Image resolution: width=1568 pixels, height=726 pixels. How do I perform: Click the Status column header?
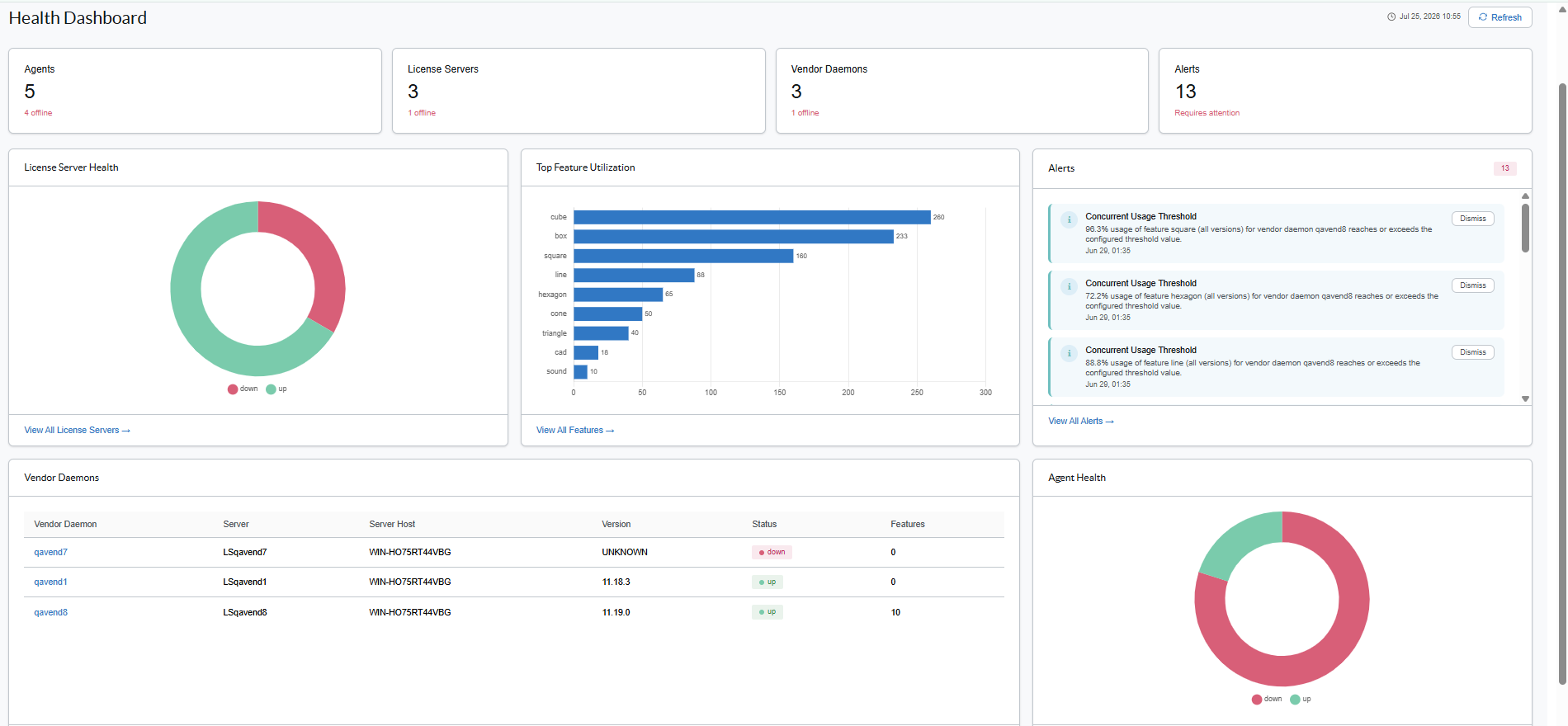tap(764, 525)
